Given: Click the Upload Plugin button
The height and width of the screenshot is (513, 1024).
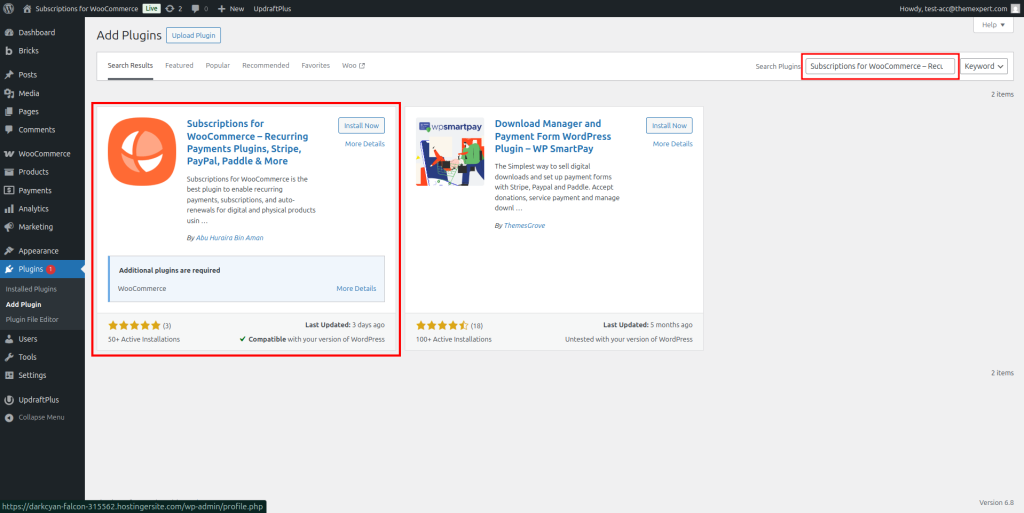Looking at the screenshot, I should click(193, 35).
